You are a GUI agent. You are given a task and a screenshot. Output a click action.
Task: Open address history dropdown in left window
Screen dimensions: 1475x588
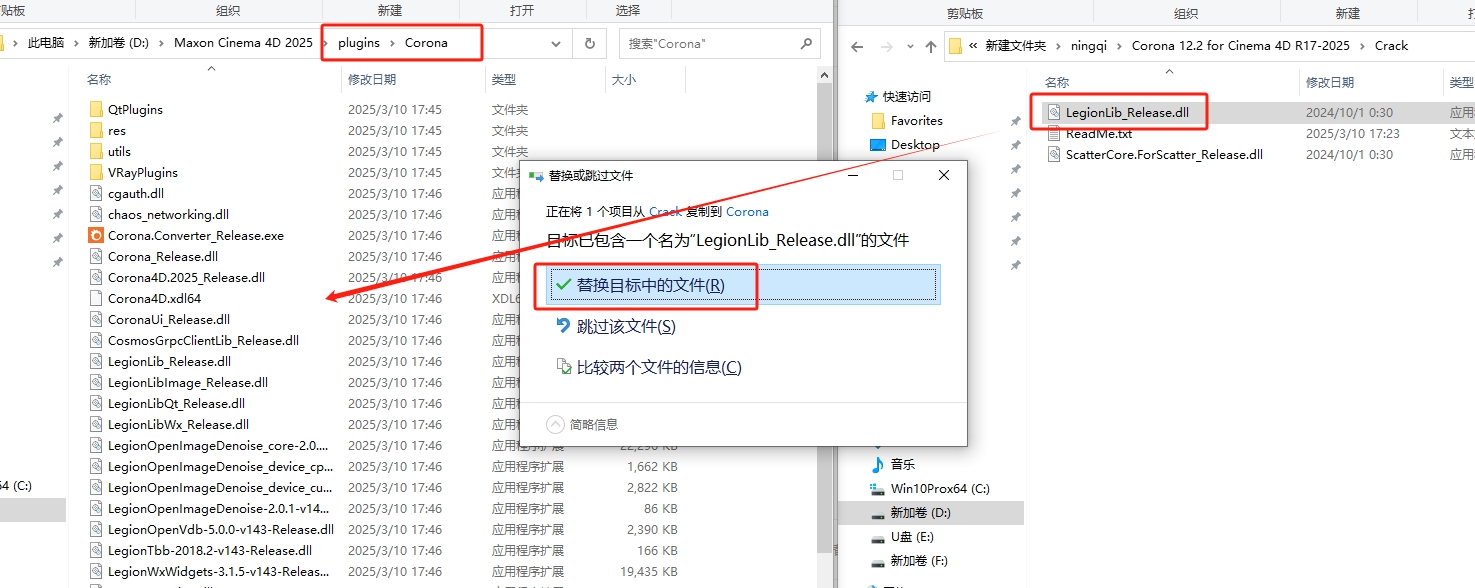(556, 44)
